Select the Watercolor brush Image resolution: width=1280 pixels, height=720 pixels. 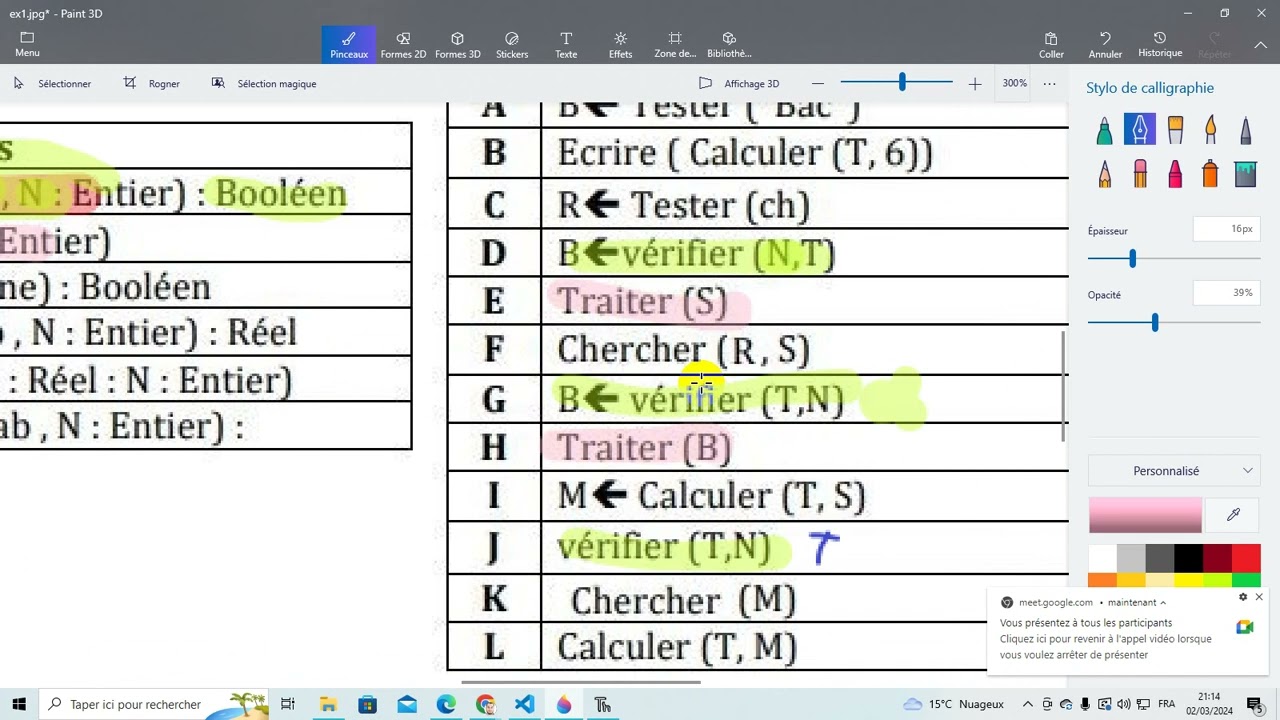pos(1210,131)
